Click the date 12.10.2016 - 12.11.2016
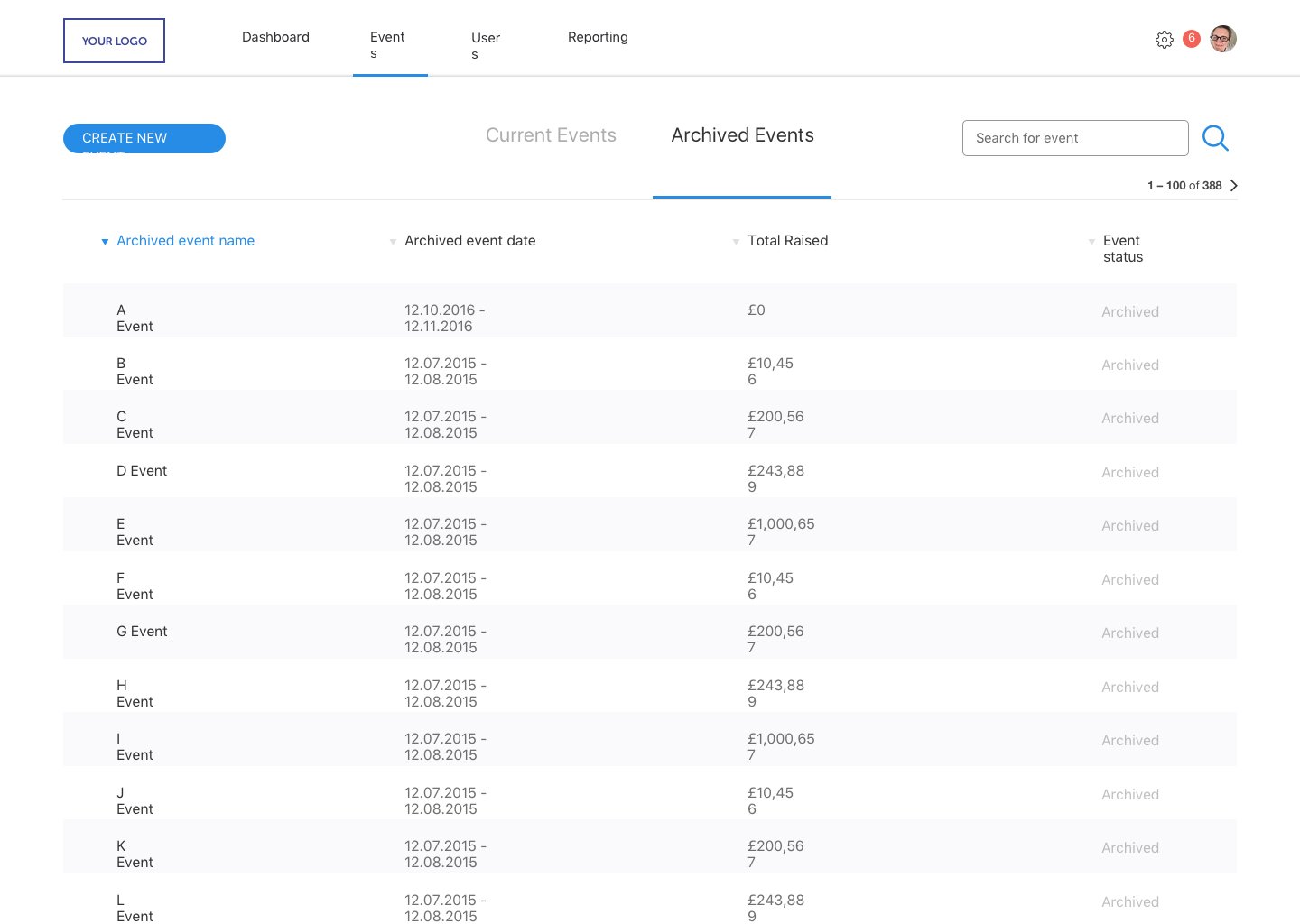 tap(445, 319)
